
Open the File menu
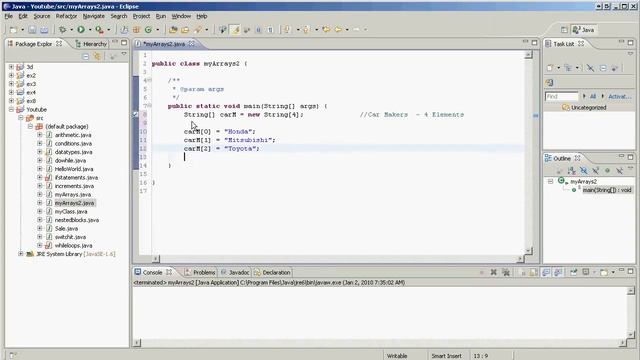(9, 16)
